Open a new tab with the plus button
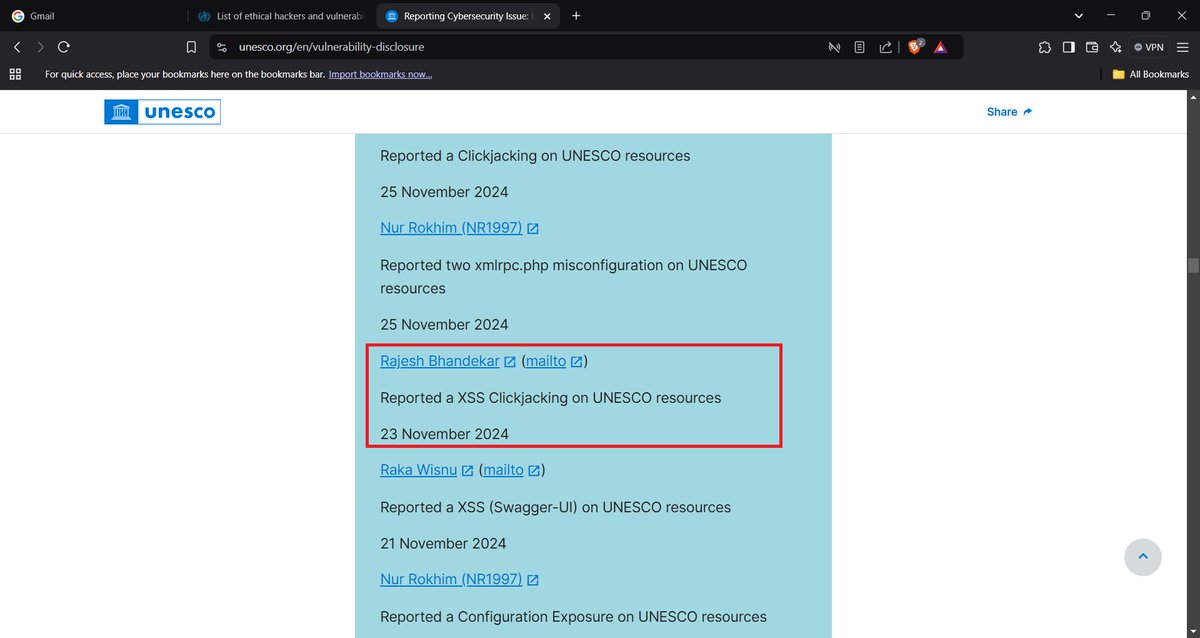Image resolution: width=1200 pixels, height=638 pixels. (x=576, y=16)
